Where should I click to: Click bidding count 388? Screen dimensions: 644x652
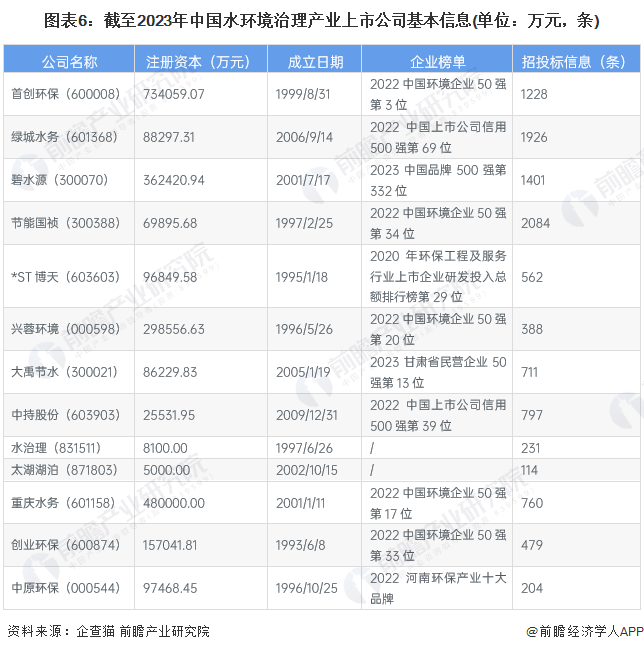tap(532, 329)
